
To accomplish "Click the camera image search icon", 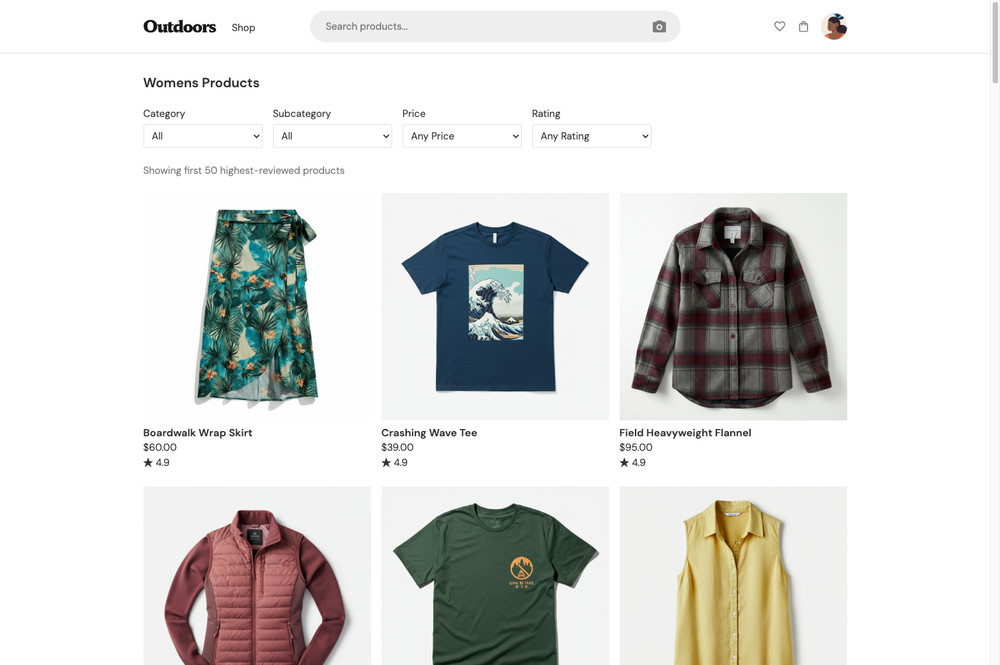I will 659,27.
